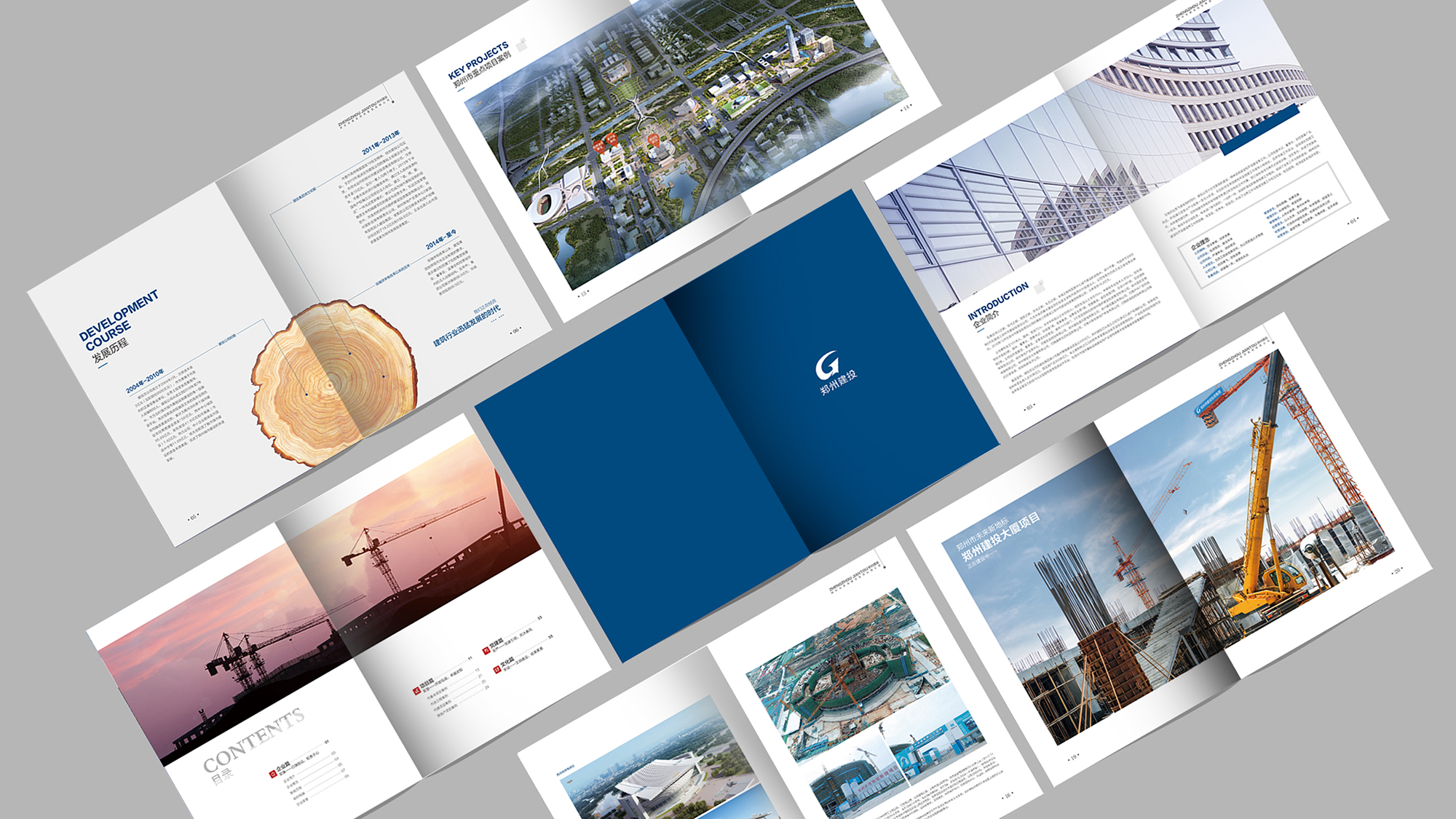
Task: Click the red 文化篇 section marker icon
Action: pyautogui.click(x=497, y=669)
